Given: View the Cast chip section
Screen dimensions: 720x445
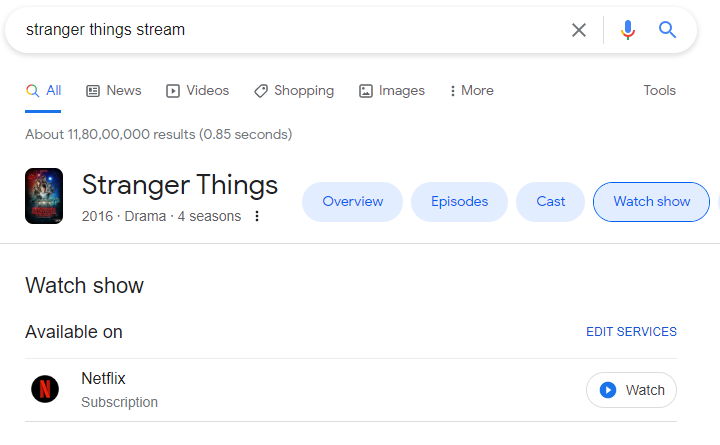Looking at the screenshot, I should pyautogui.click(x=550, y=202).
